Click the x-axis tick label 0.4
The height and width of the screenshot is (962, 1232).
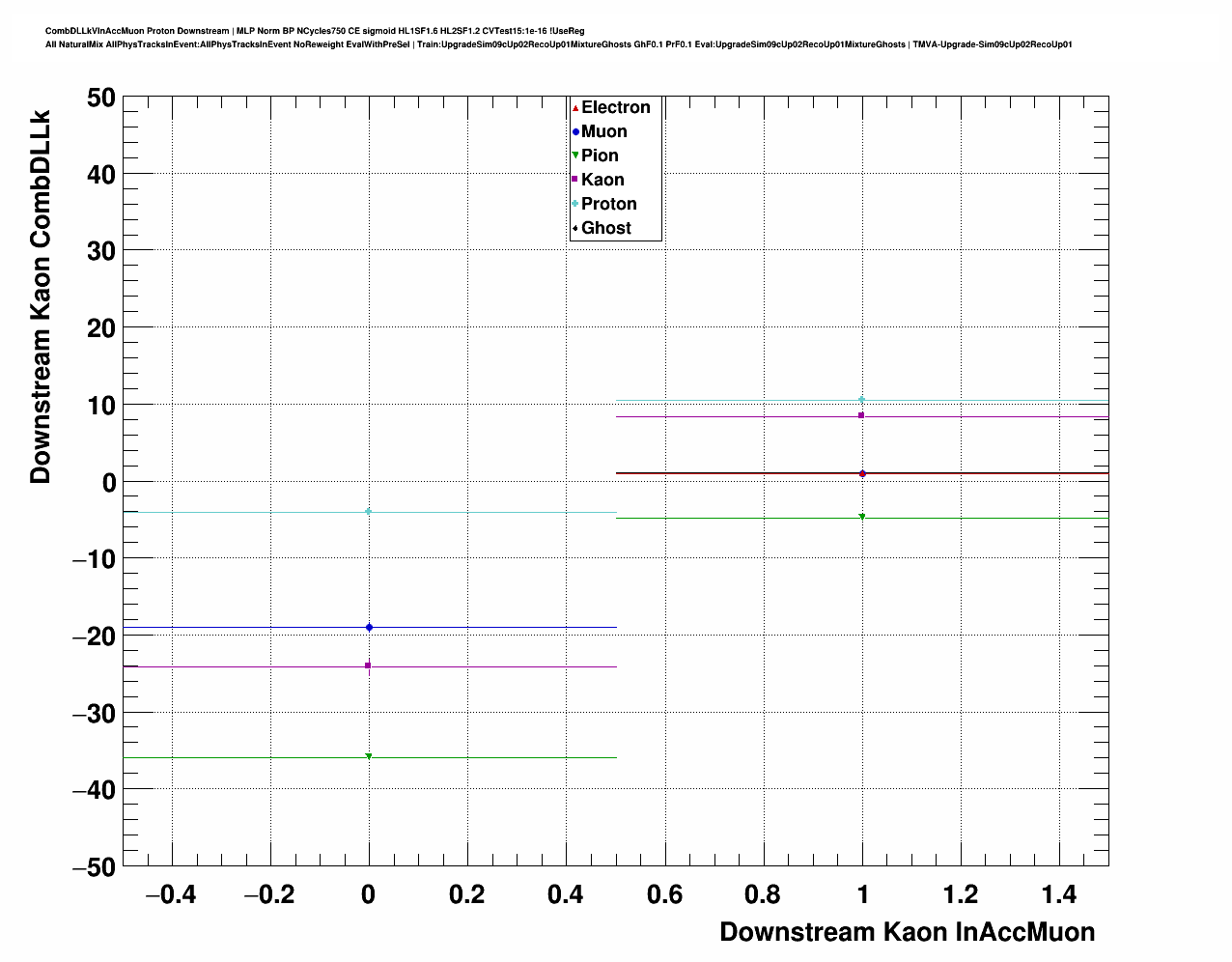click(566, 895)
